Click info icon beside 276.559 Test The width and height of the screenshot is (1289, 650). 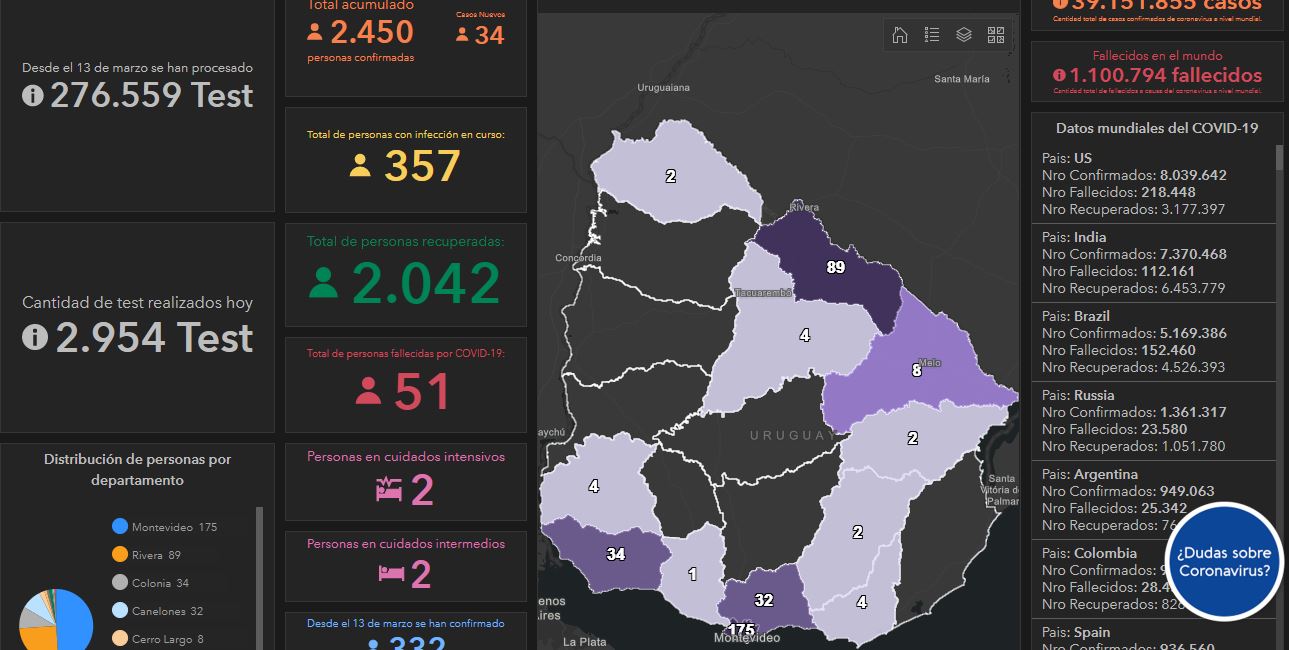33,96
